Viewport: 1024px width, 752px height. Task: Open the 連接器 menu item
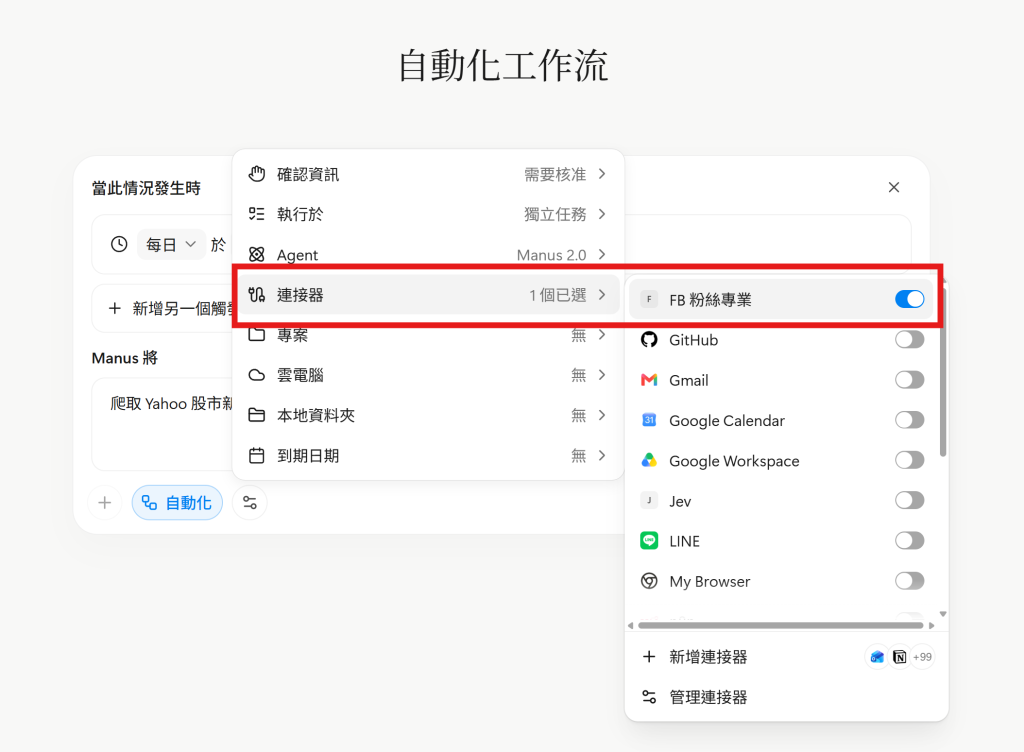(x=428, y=295)
